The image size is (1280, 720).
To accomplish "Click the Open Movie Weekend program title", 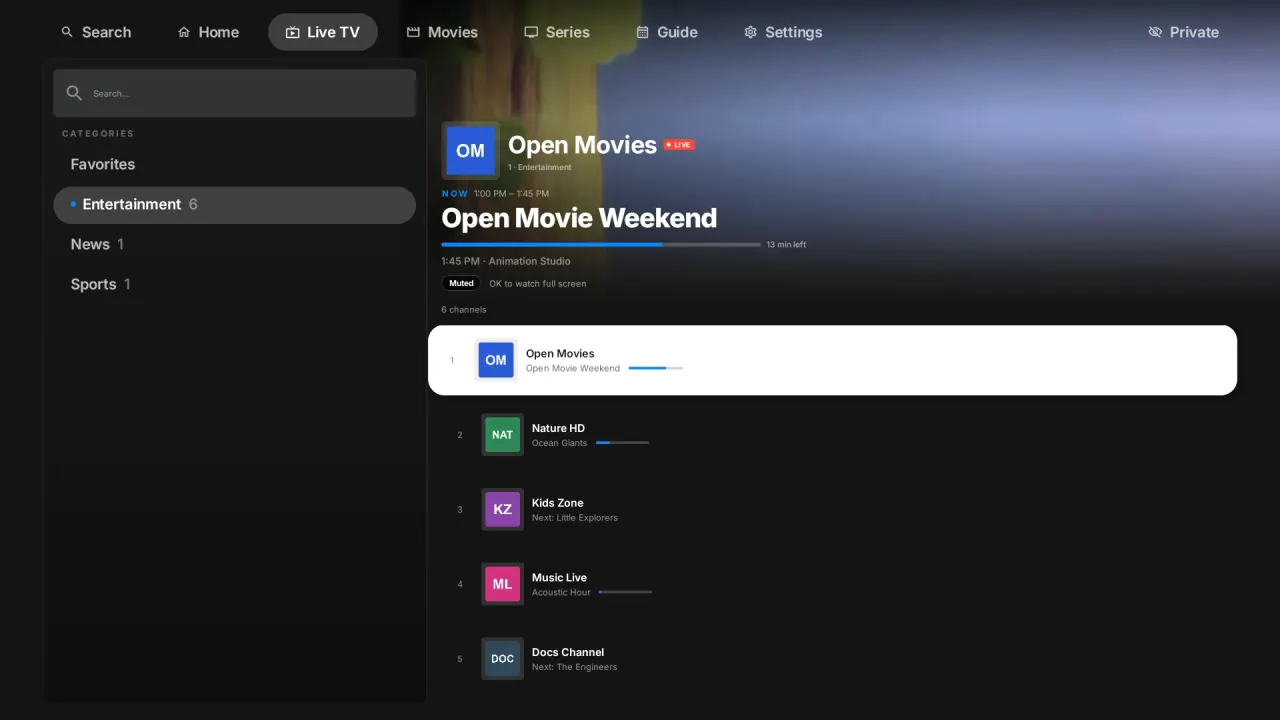I will coord(579,218).
